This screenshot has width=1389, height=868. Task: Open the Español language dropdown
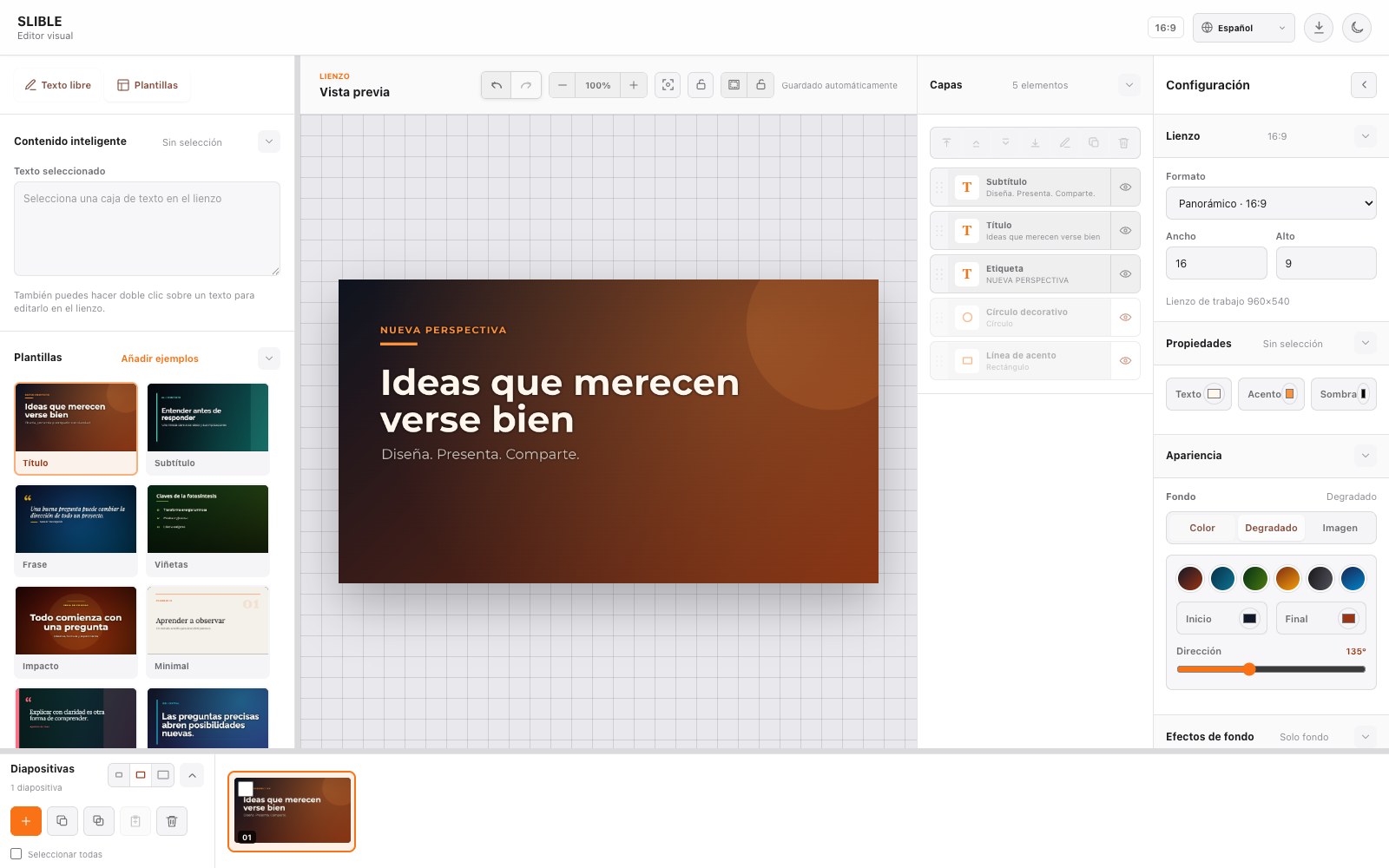(1243, 28)
